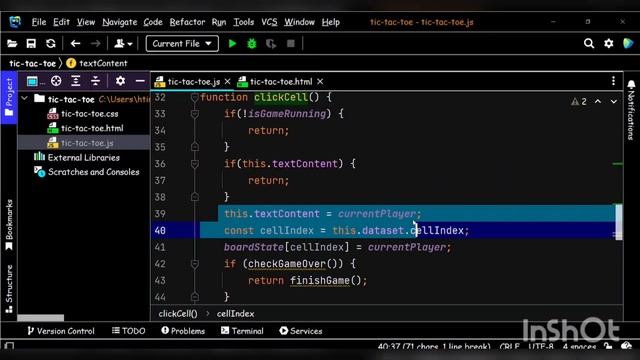Click the colorful JetBrains toolbox icon
This screenshot has width=640, height=360.
tap(628, 43)
